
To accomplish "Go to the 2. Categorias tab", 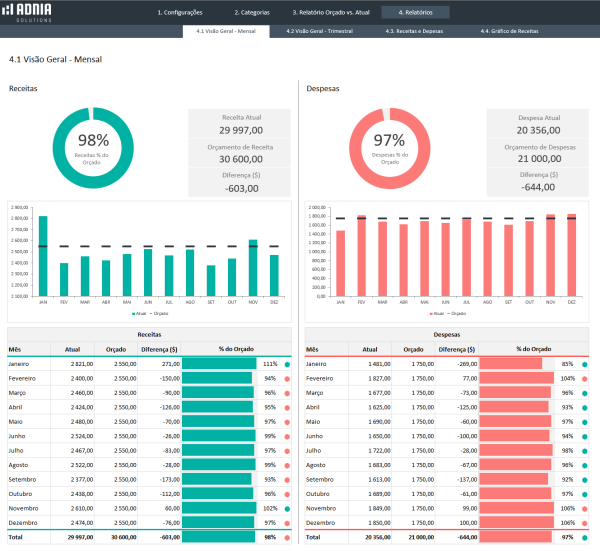I will (x=252, y=12).
